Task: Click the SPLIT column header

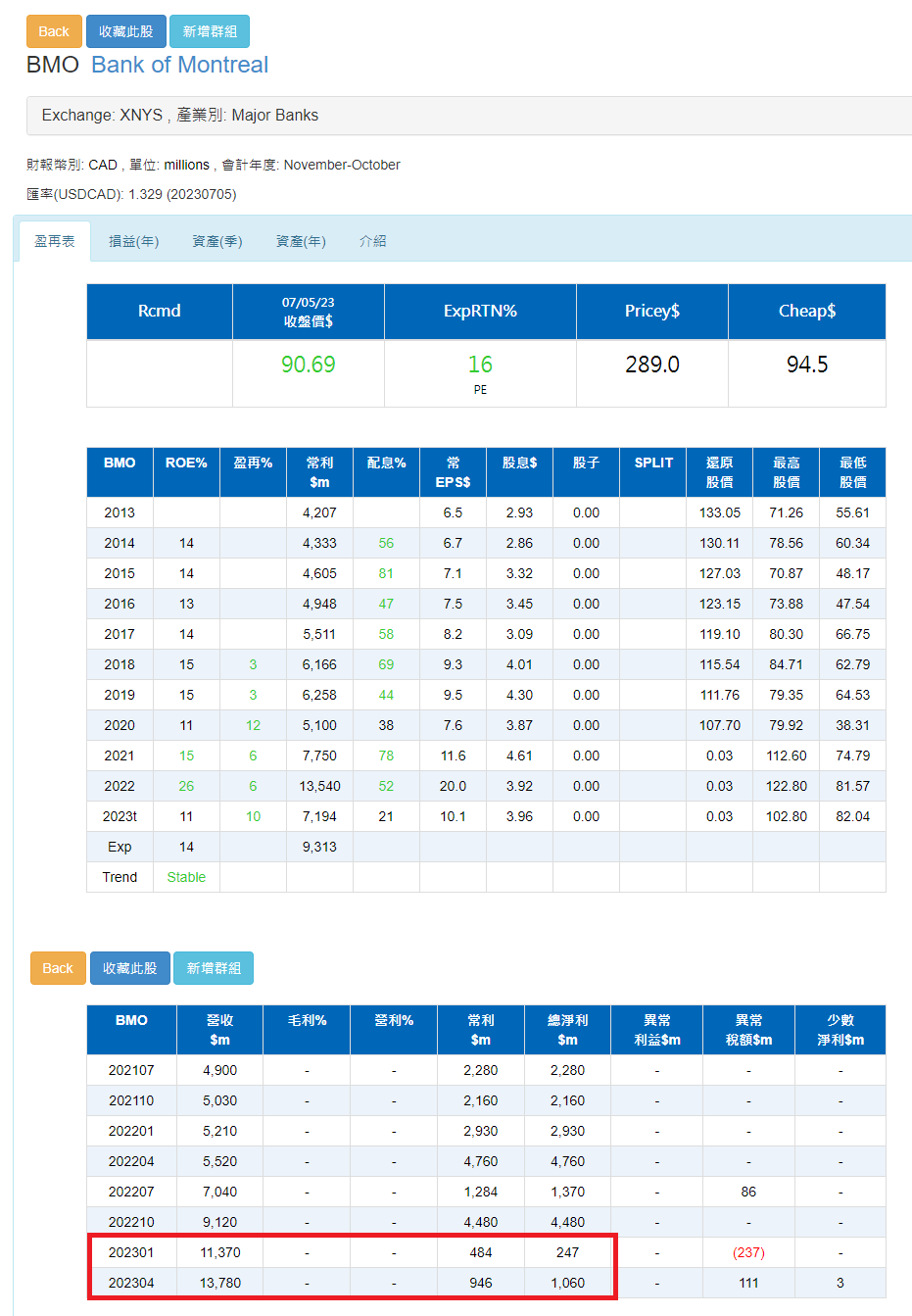Action: (653, 472)
